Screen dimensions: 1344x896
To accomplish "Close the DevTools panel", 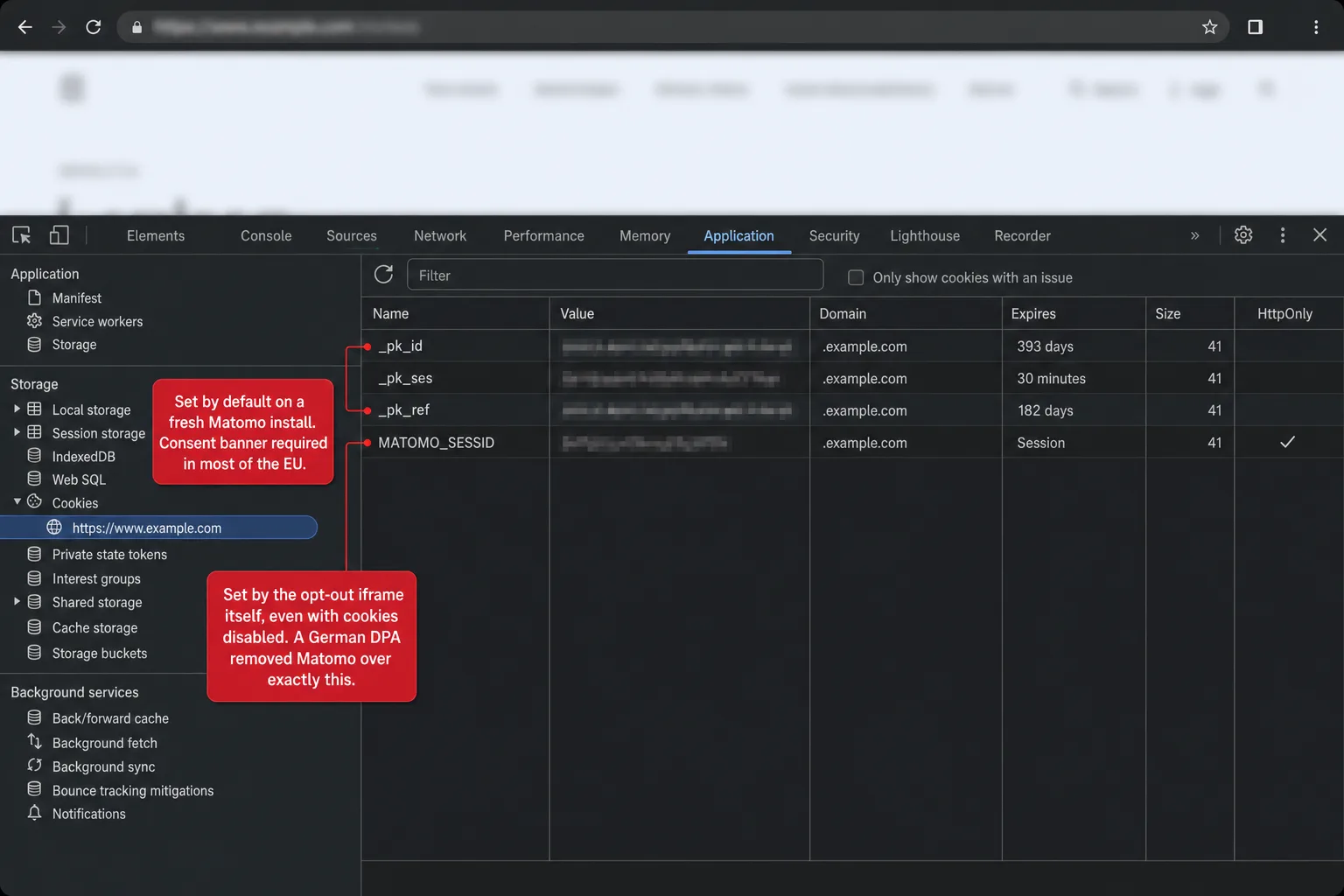I will tap(1319, 235).
